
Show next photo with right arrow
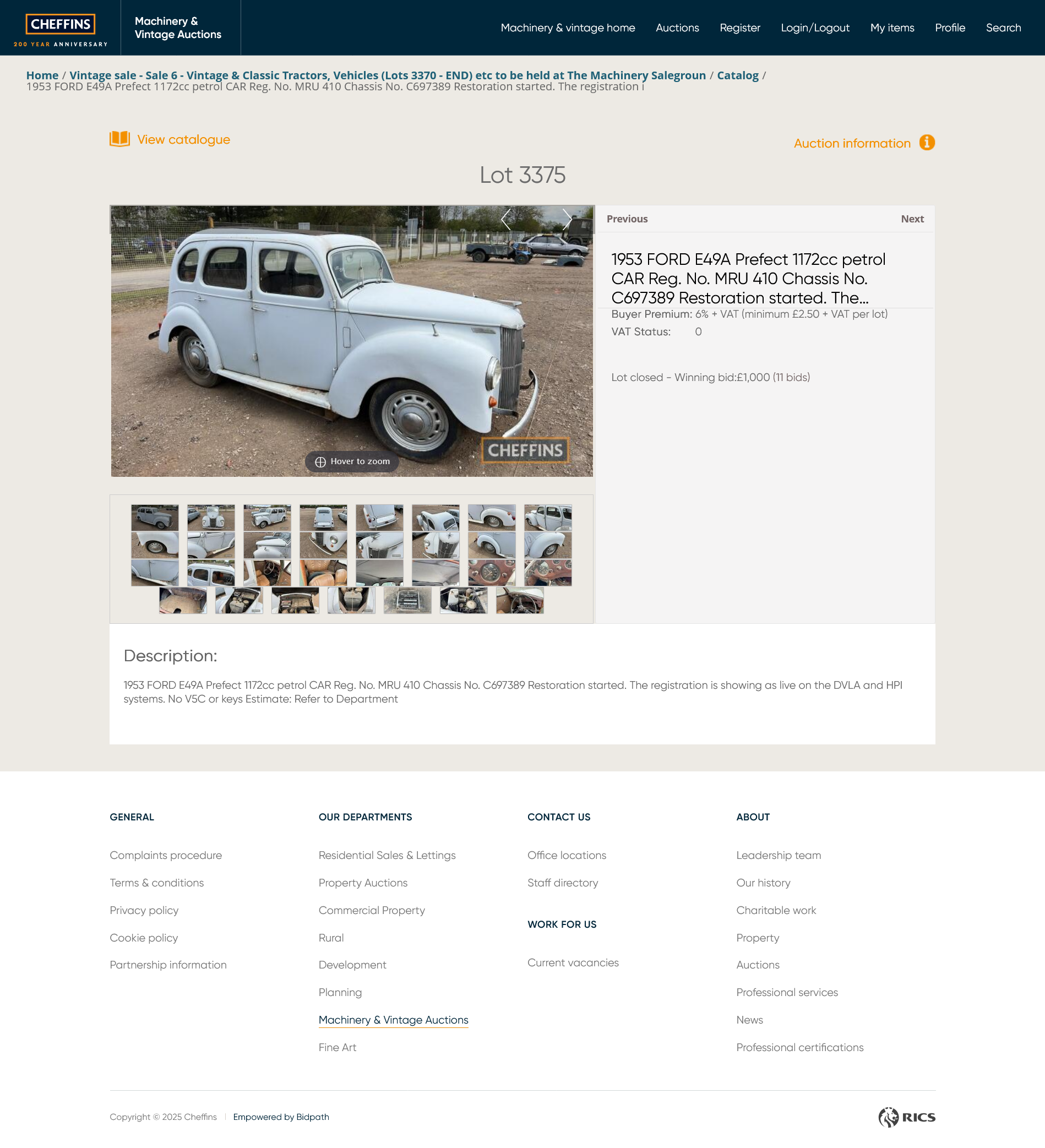pyautogui.click(x=567, y=219)
